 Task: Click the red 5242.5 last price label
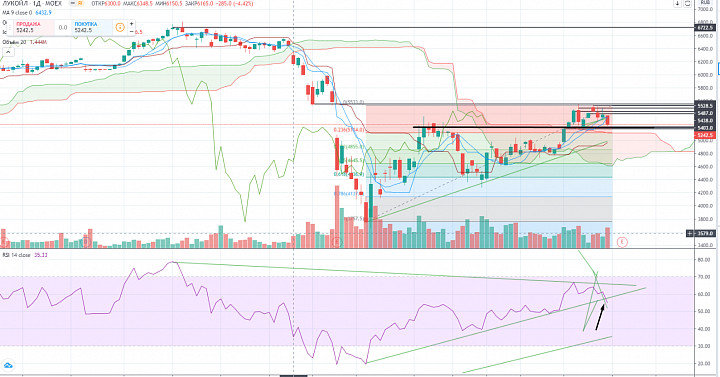click(705, 135)
